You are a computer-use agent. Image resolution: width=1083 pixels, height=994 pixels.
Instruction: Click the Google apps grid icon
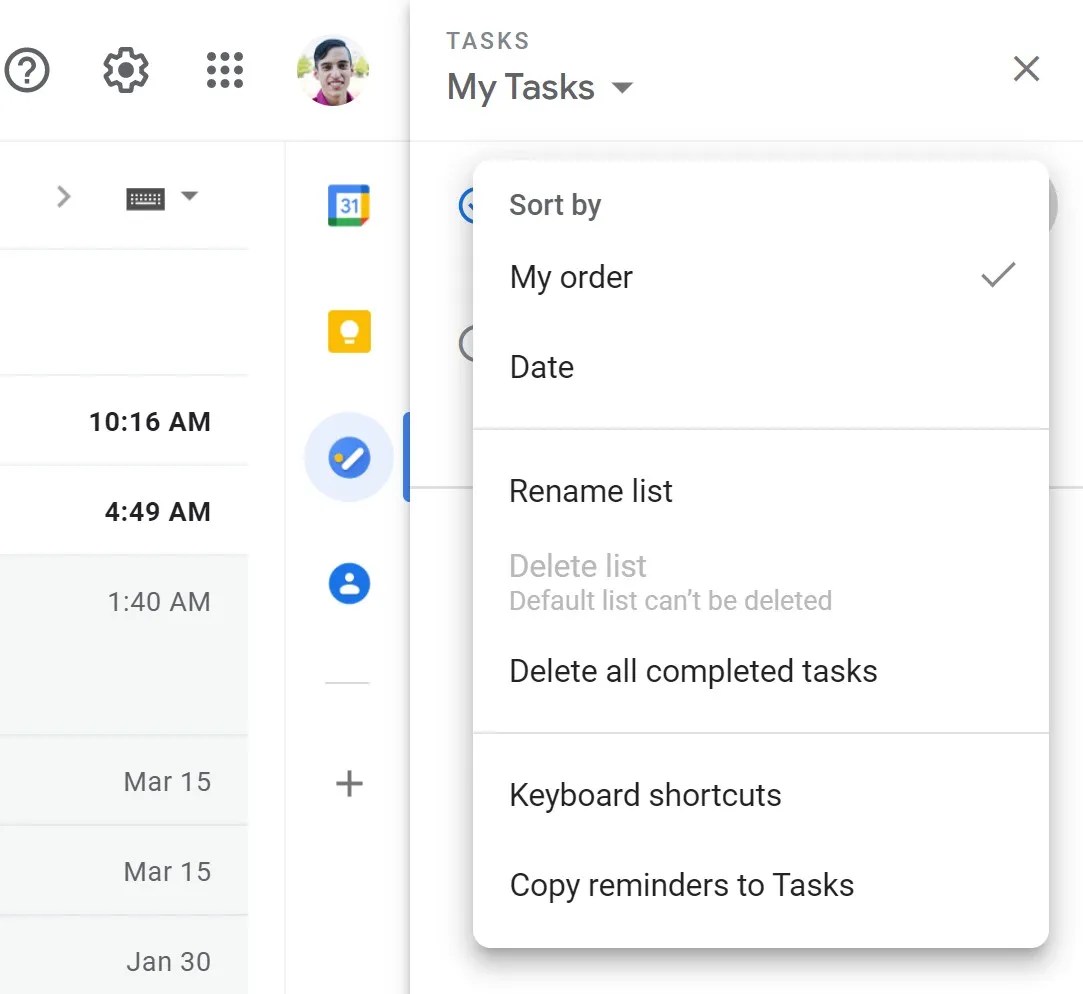[x=224, y=70]
